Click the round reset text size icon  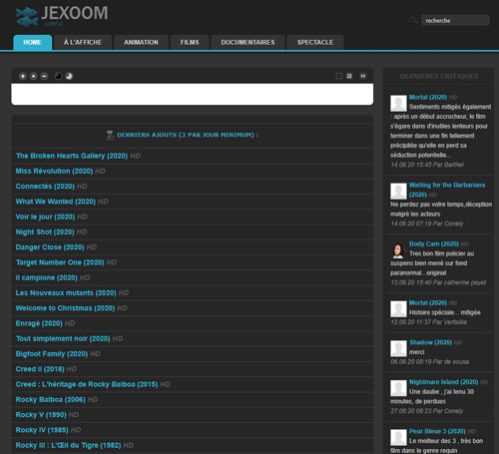pyautogui.click(x=33, y=76)
